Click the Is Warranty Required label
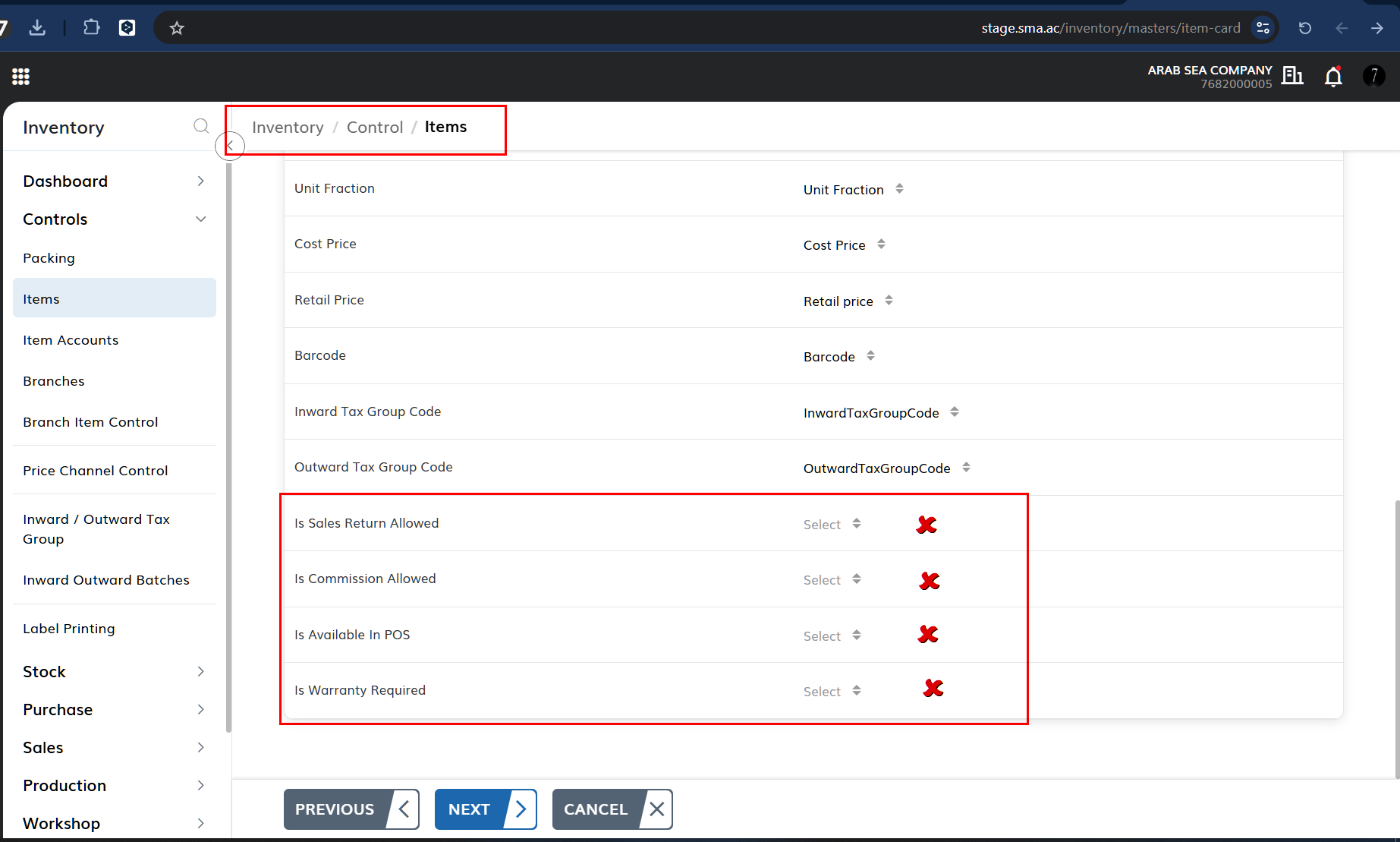The image size is (1400, 842). [x=360, y=690]
